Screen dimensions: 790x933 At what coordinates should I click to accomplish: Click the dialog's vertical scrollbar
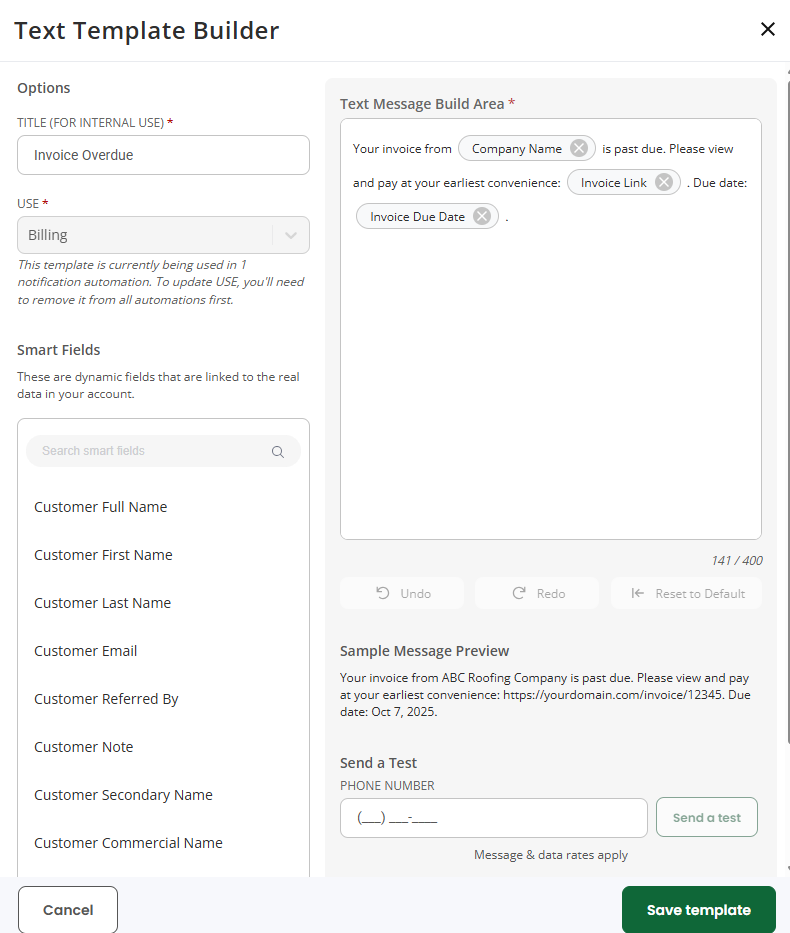pyautogui.click(x=788, y=411)
